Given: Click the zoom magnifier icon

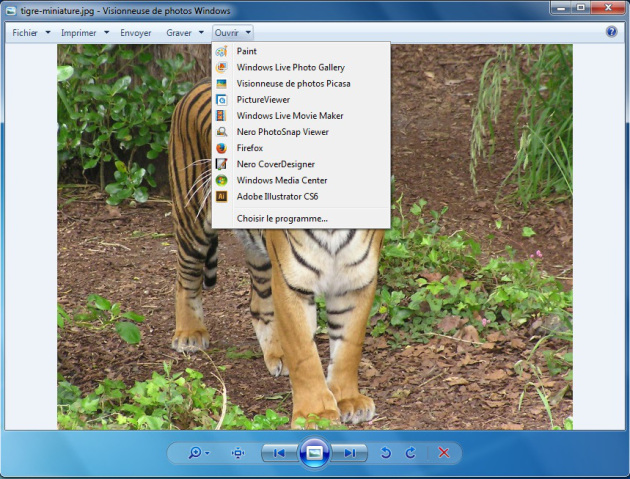Looking at the screenshot, I should [194, 453].
